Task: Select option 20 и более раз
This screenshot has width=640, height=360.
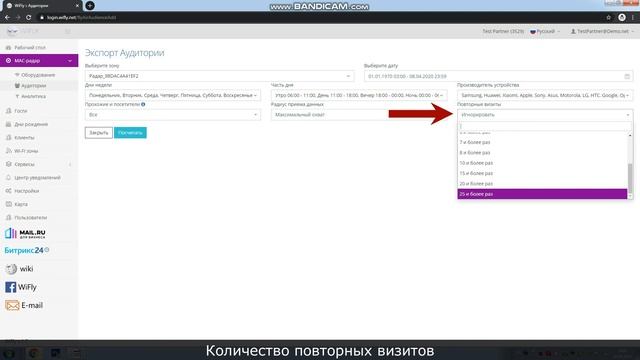Action: (542, 184)
